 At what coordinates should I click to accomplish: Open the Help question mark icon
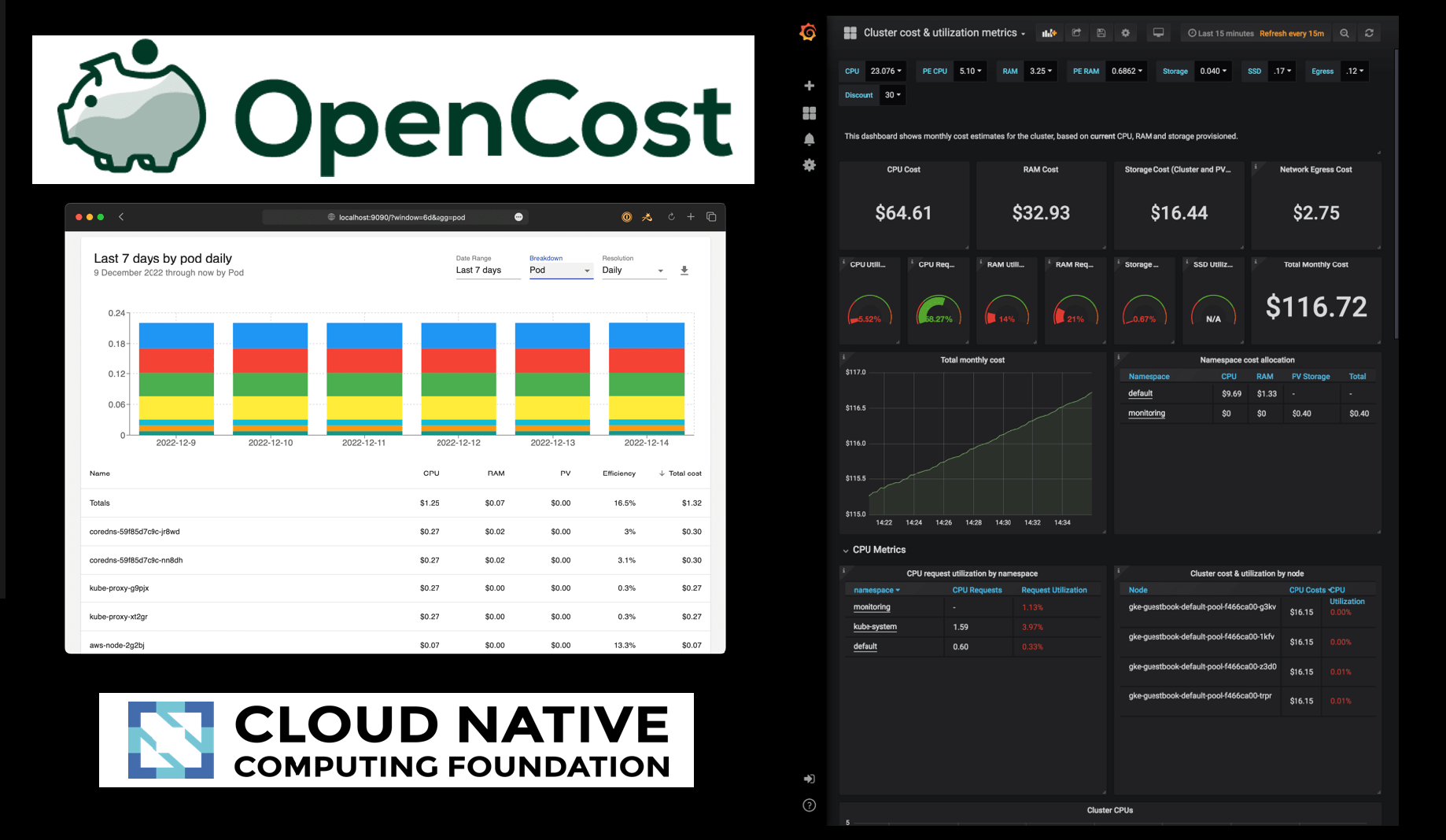[x=809, y=805]
